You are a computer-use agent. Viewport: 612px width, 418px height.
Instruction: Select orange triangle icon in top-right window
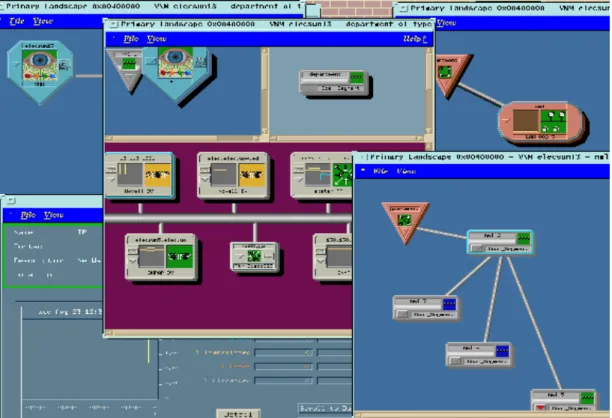click(453, 74)
